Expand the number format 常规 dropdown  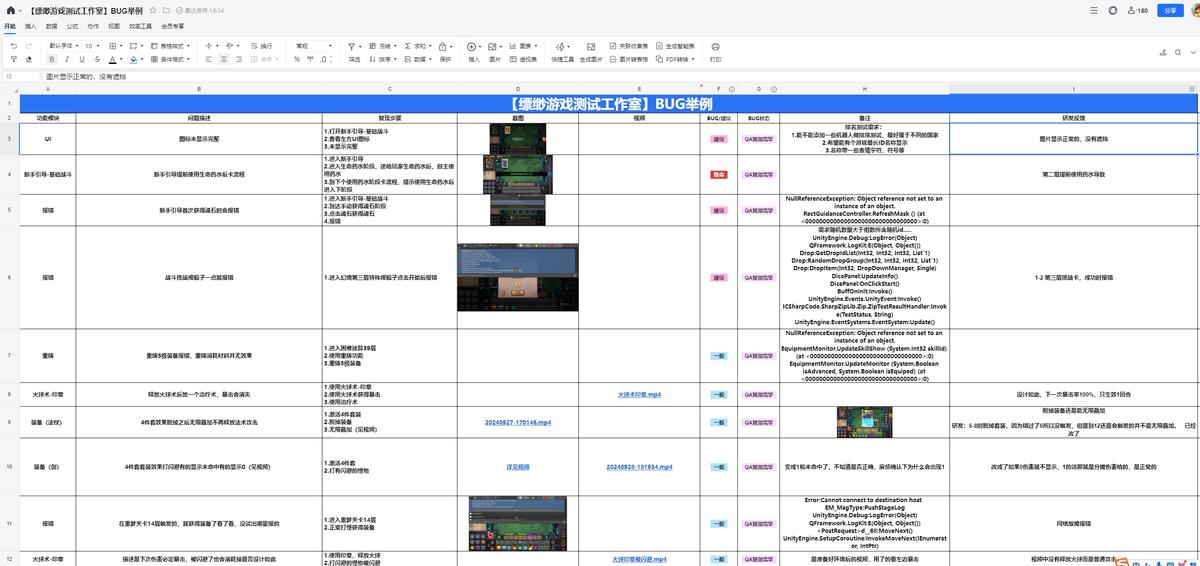coord(314,46)
